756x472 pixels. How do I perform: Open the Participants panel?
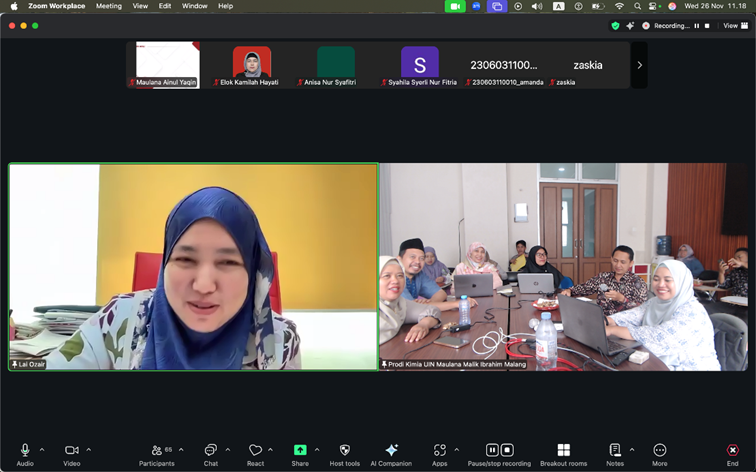(x=156, y=450)
